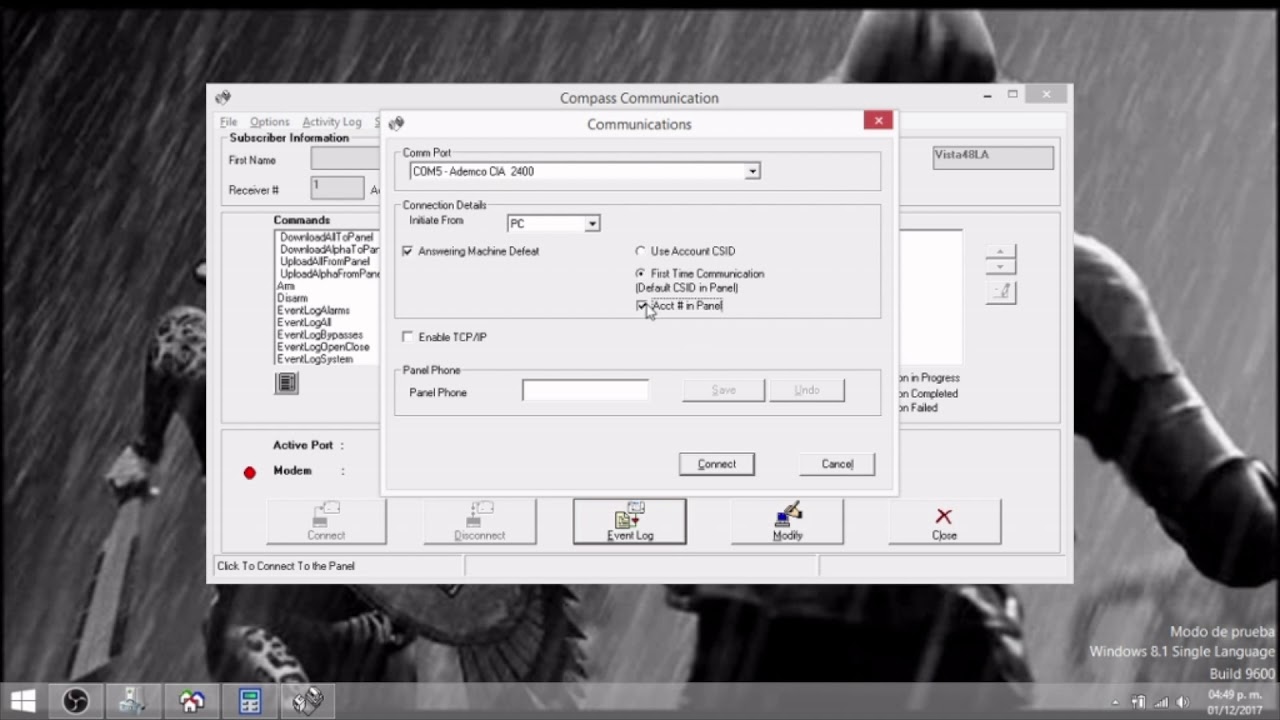Select Use Account CSID radio button
Image resolution: width=1280 pixels, height=720 pixels.
pyautogui.click(x=641, y=251)
